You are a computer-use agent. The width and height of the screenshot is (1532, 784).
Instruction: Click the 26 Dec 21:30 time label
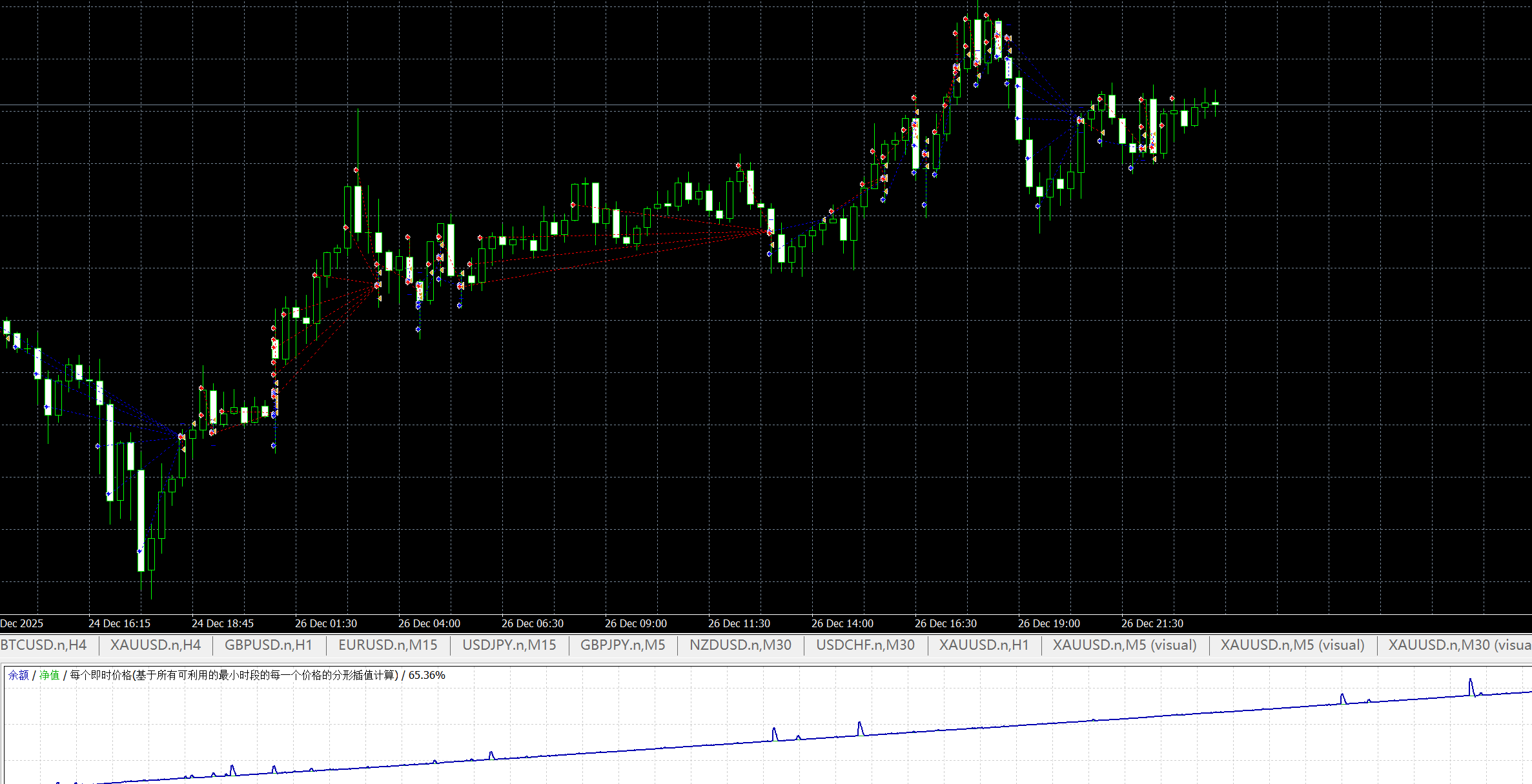coord(1152,623)
